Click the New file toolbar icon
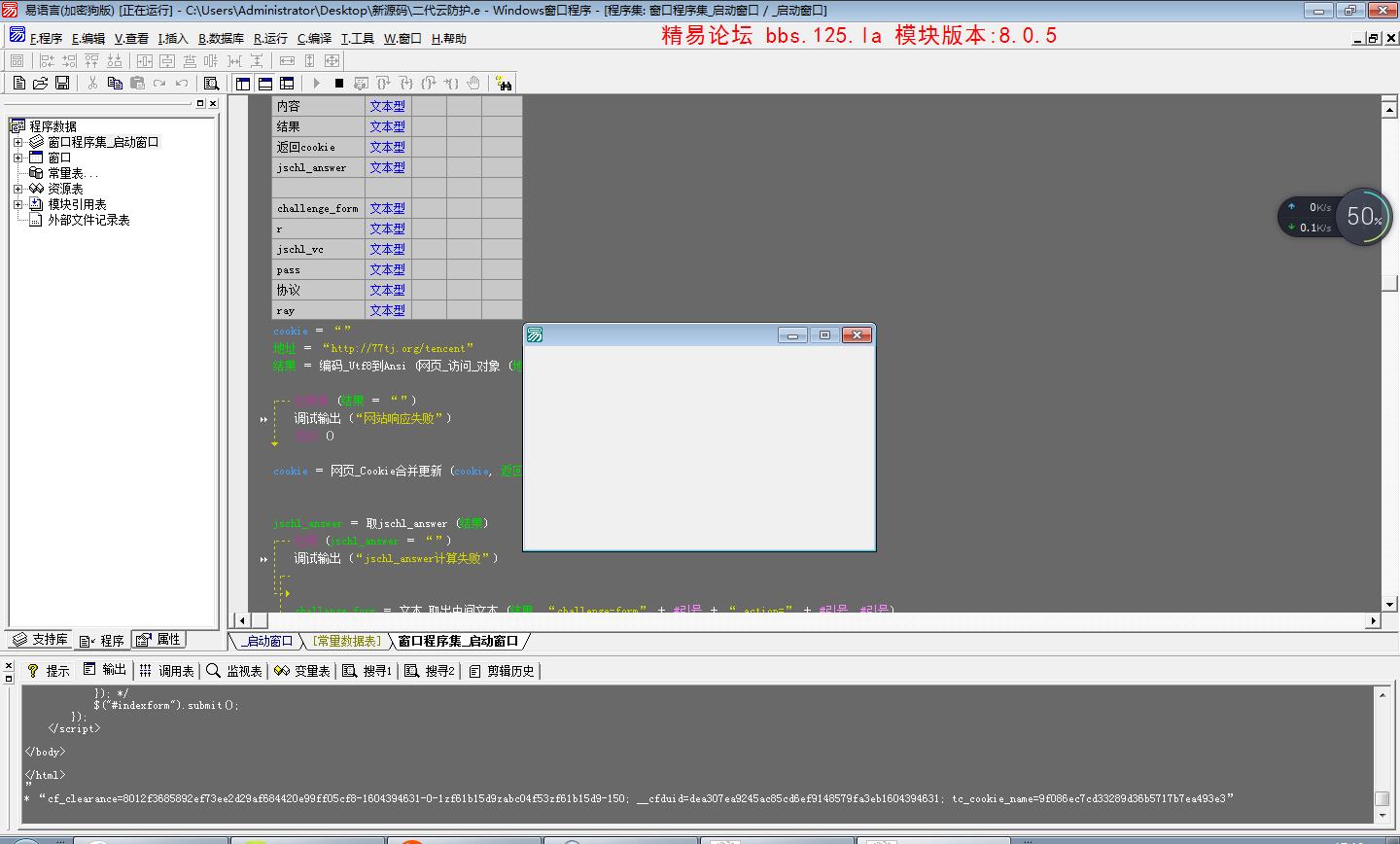 pyautogui.click(x=18, y=84)
